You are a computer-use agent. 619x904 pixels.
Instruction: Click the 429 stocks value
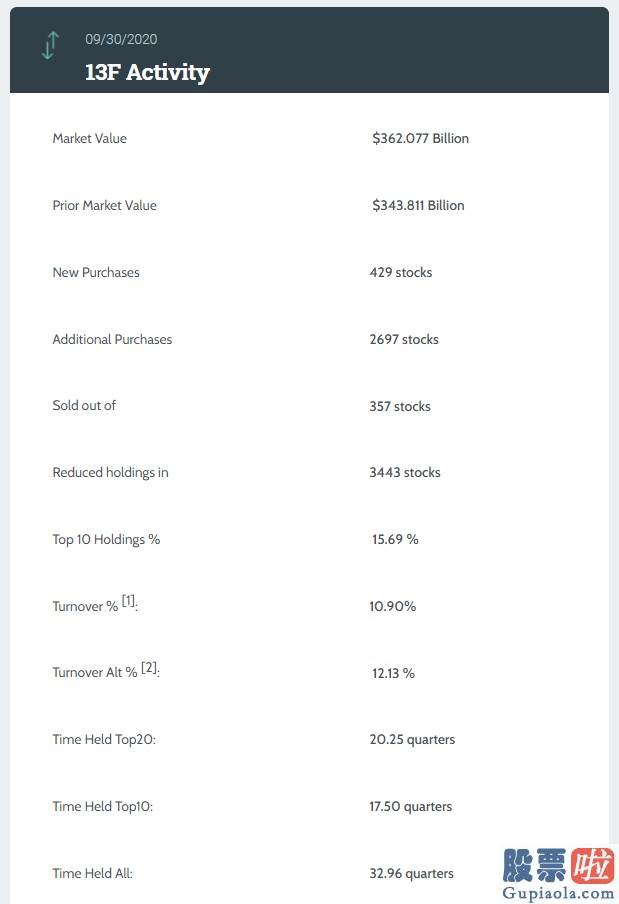click(401, 272)
